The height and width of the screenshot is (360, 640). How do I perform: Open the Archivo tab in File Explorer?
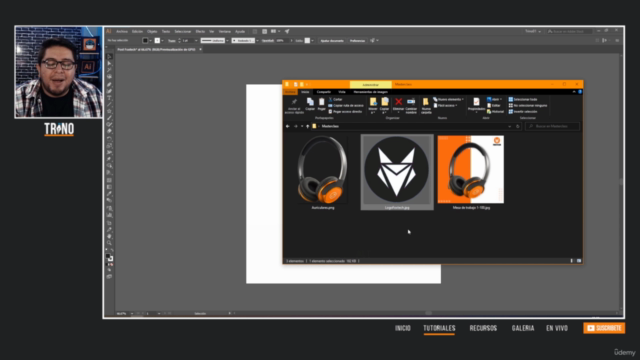click(290, 92)
